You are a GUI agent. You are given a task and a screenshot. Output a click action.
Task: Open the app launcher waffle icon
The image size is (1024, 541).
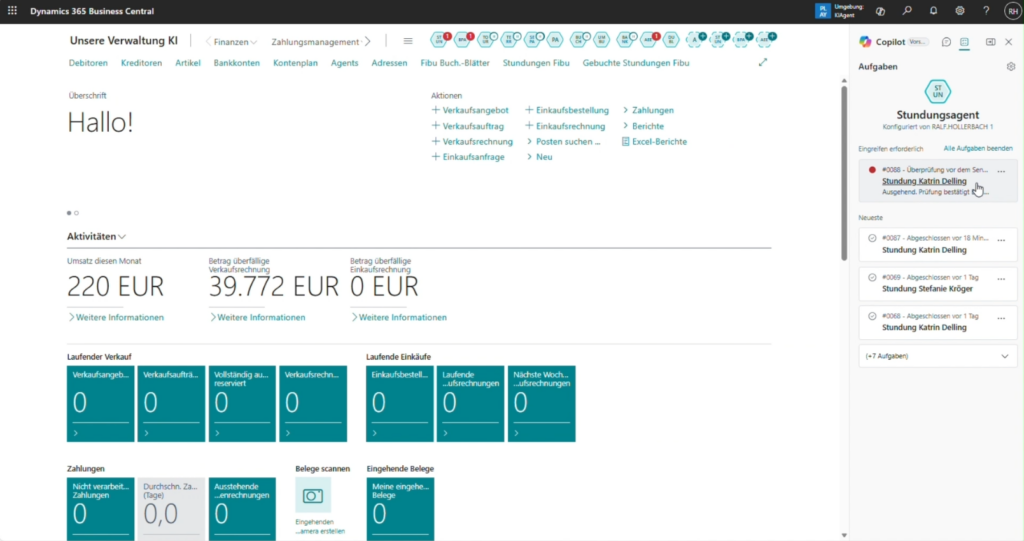tap(12, 10)
